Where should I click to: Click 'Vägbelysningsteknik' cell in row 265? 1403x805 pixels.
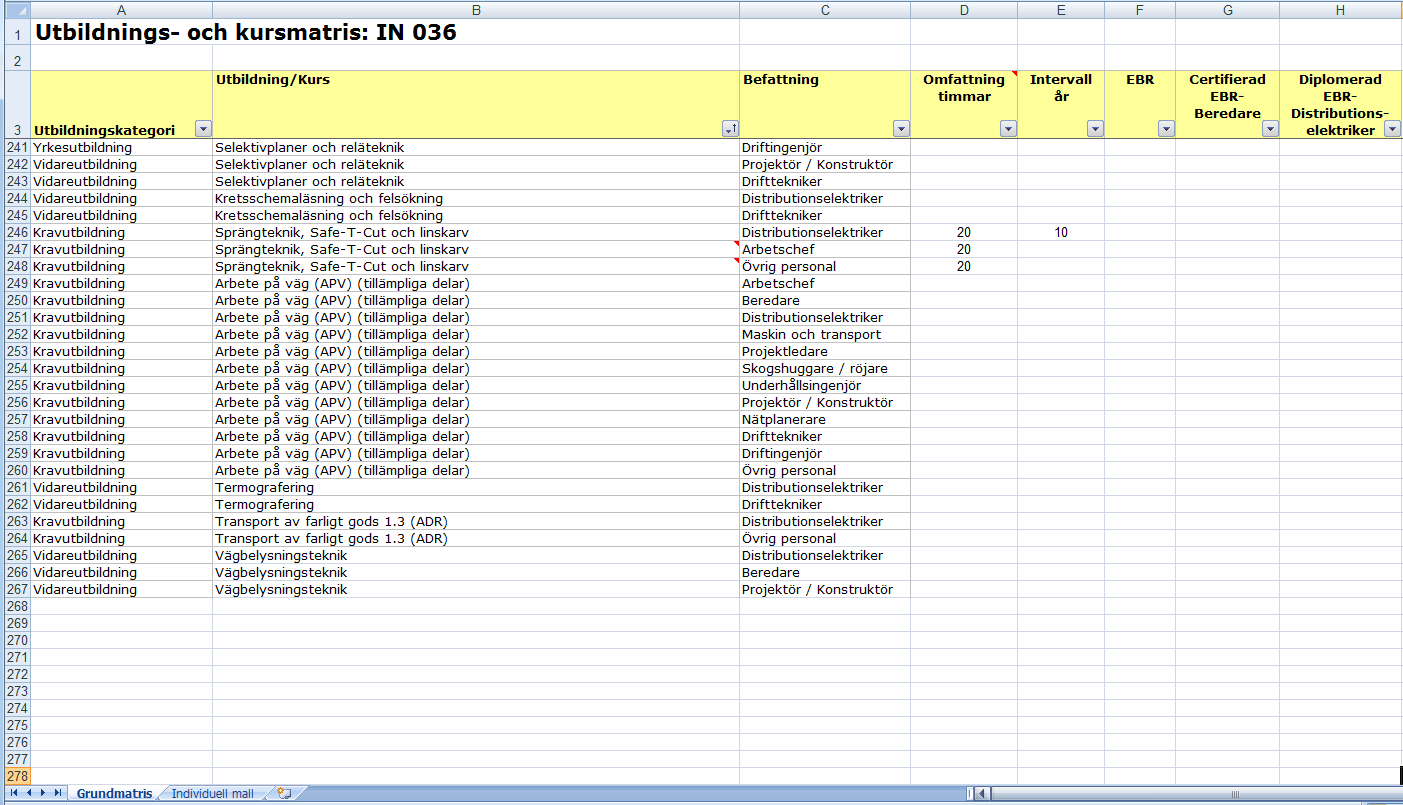pyautogui.click(x=476, y=555)
